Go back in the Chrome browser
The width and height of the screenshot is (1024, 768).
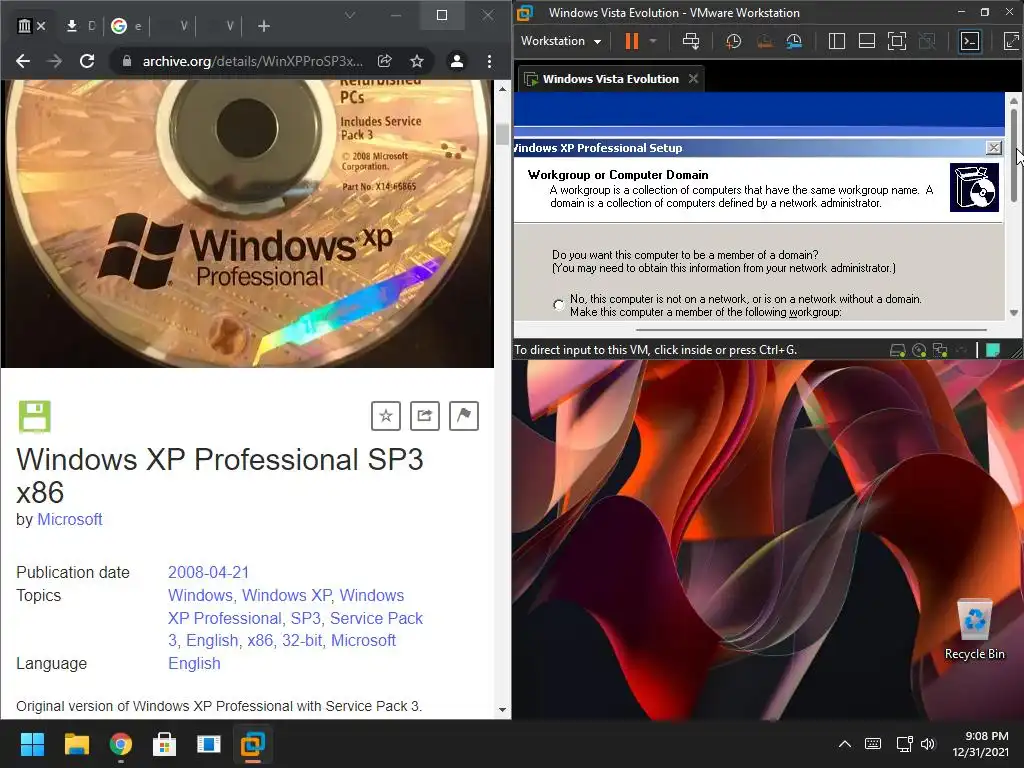point(23,61)
